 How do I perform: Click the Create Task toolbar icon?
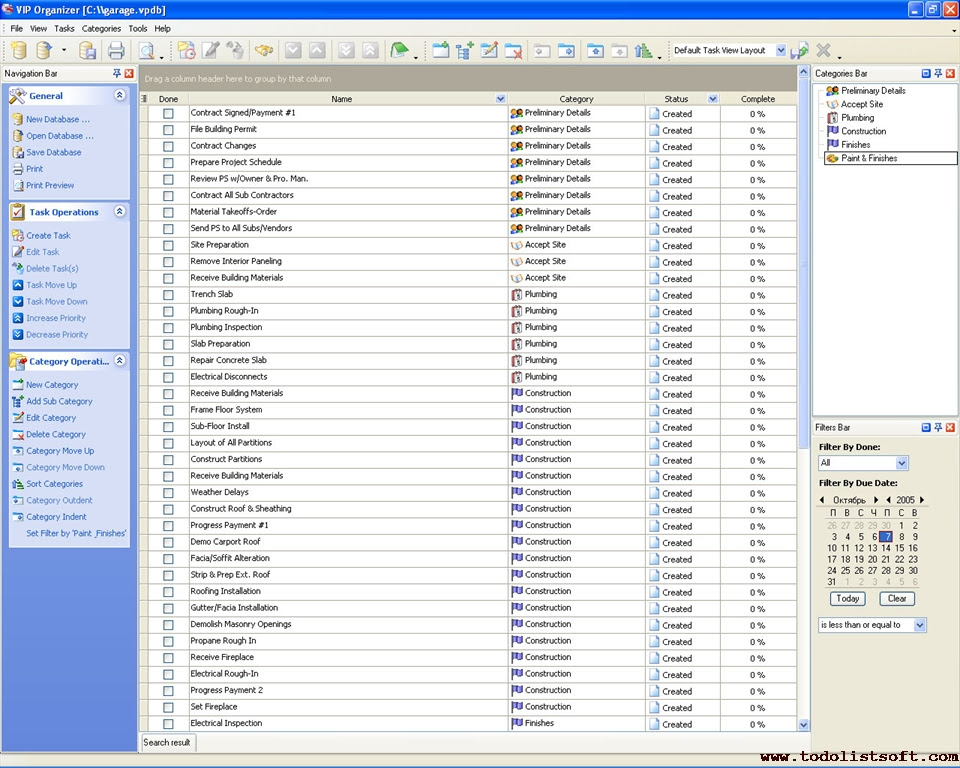[x=187, y=51]
